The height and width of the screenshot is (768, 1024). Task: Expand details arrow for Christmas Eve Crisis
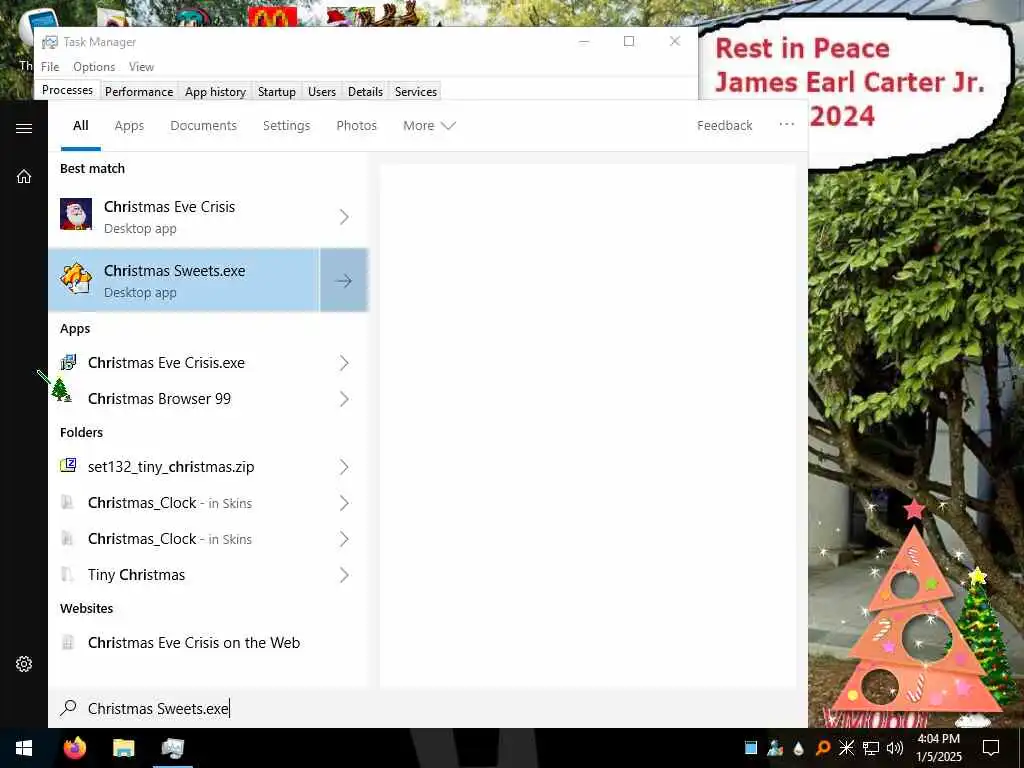coord(344,217)
